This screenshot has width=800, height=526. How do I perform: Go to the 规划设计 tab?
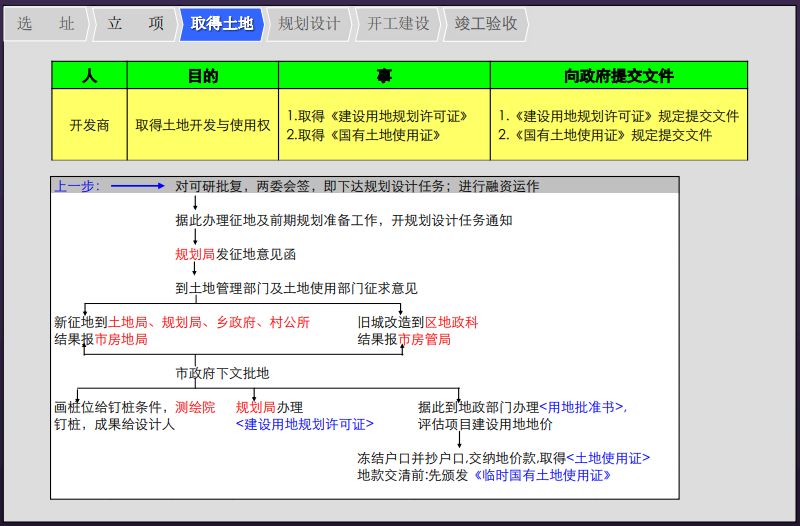(x=308, y=24)
